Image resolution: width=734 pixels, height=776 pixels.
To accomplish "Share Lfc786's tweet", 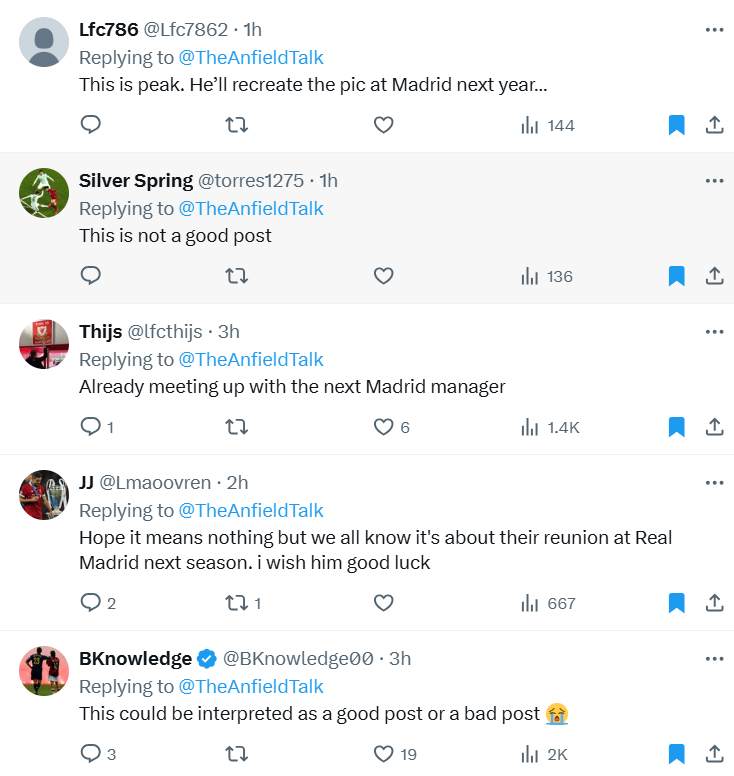I will pos(714,125).
